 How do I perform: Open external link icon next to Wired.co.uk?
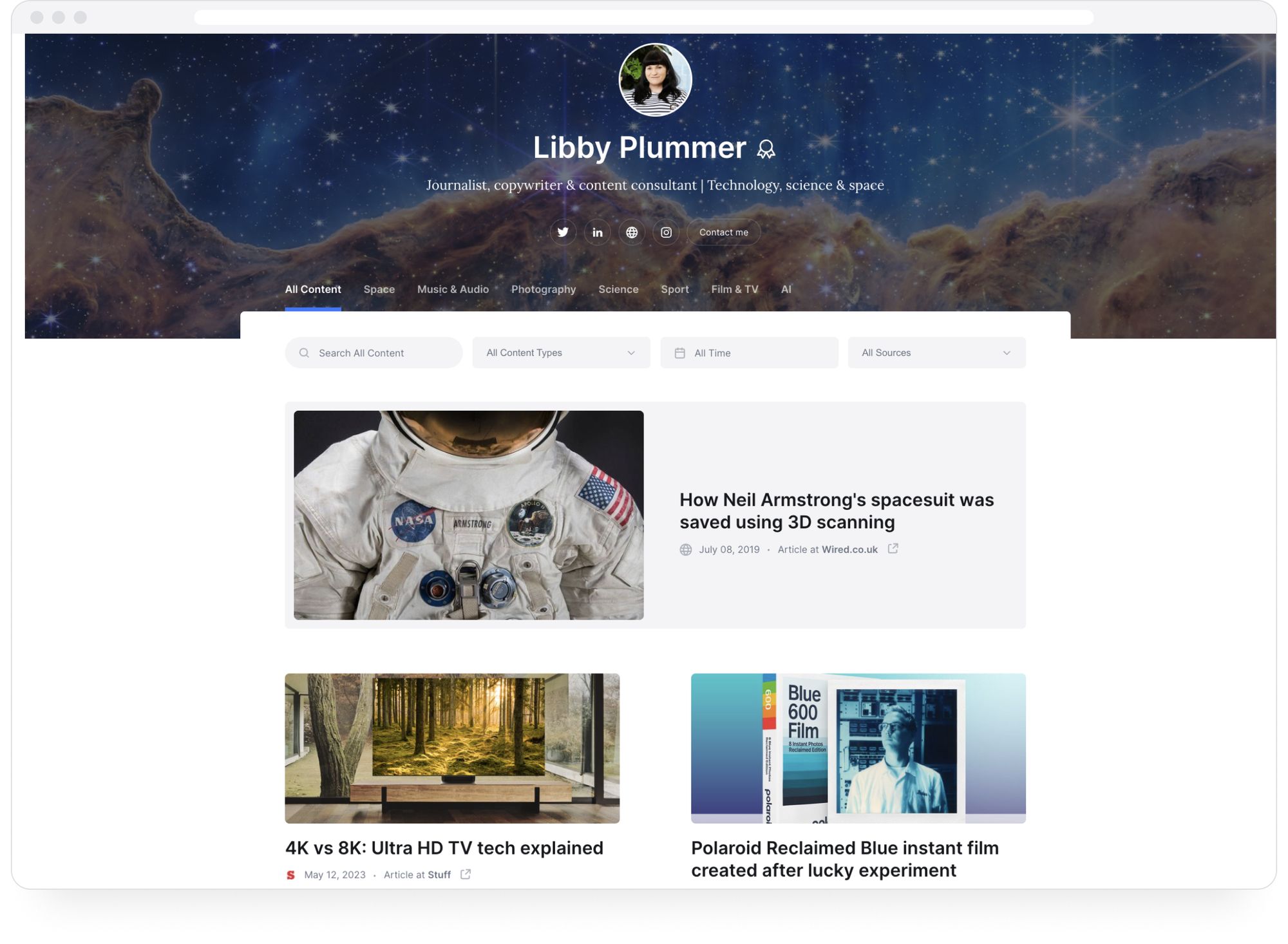click(893, 549)
